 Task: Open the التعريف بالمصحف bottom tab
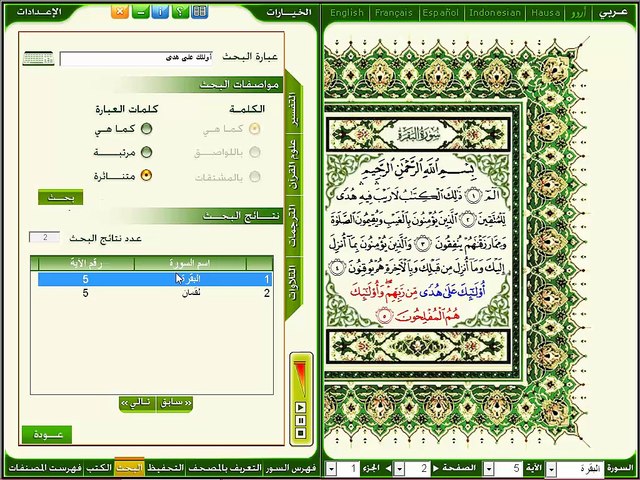224,468
